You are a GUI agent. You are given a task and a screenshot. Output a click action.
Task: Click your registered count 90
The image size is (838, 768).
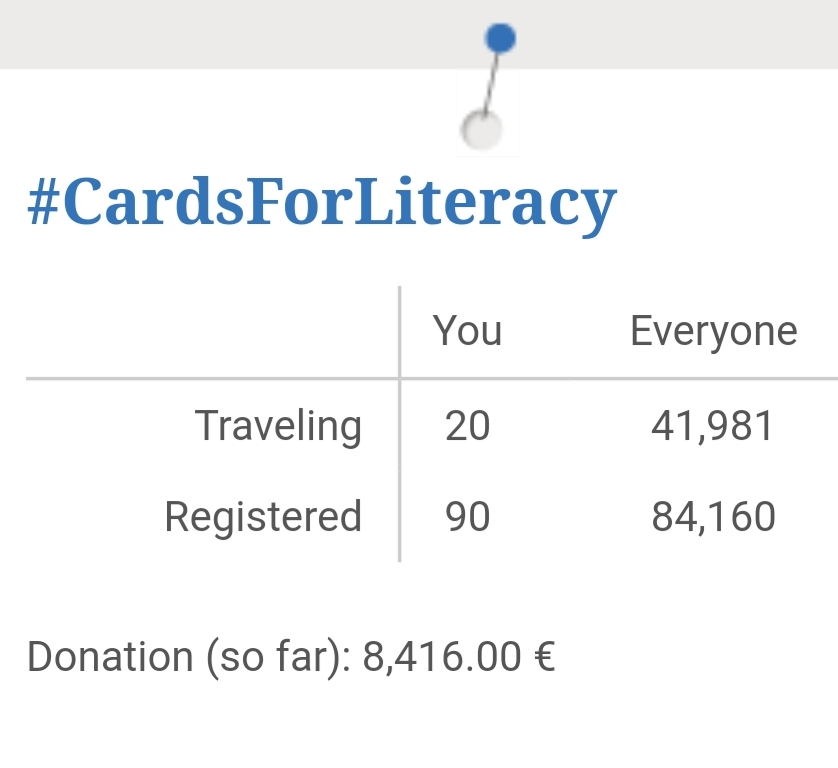click(468, 517)
